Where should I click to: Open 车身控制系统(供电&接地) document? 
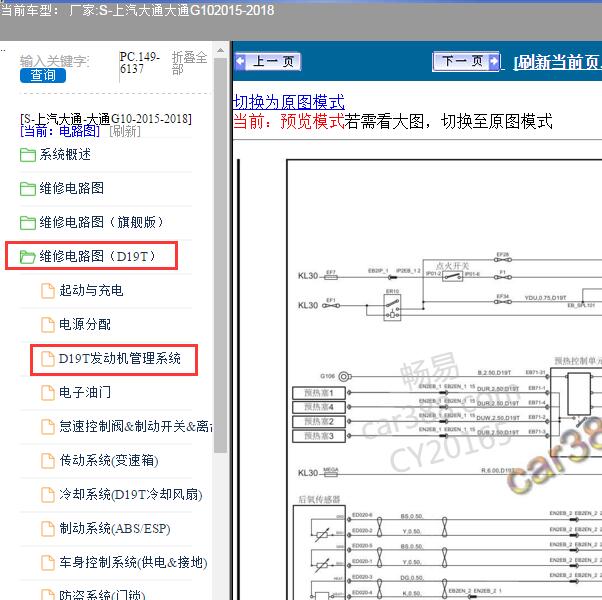[x=133, y=562]
